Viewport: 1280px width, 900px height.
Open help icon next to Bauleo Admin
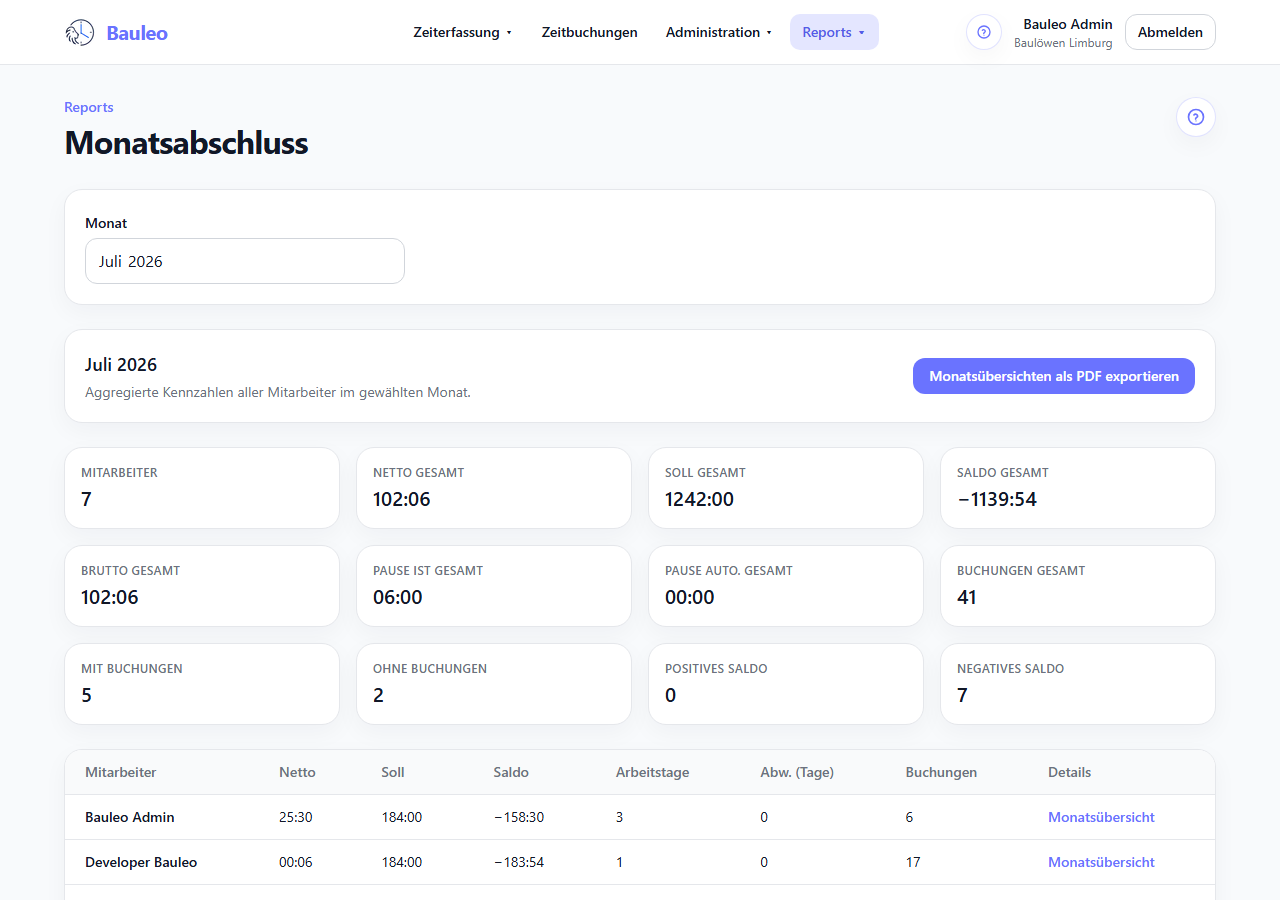984,32
